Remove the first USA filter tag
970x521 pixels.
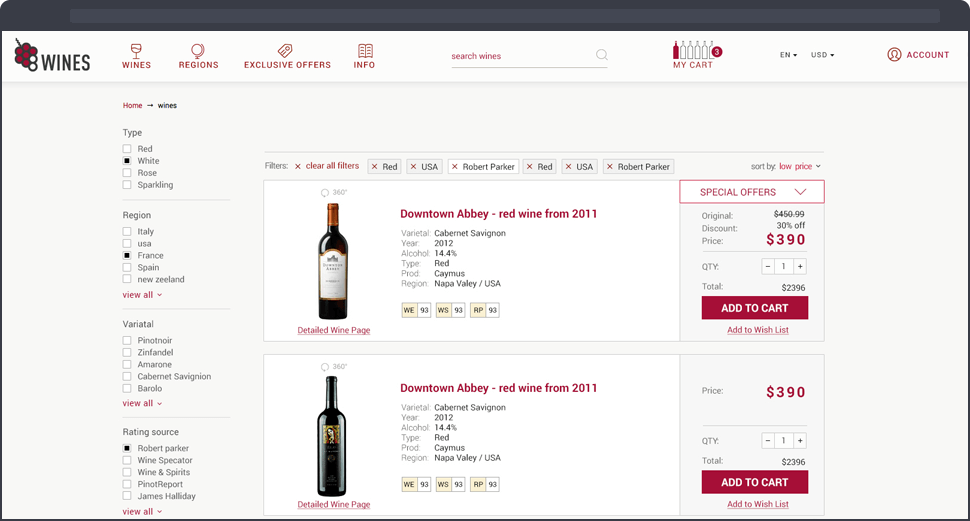[413, 166]
